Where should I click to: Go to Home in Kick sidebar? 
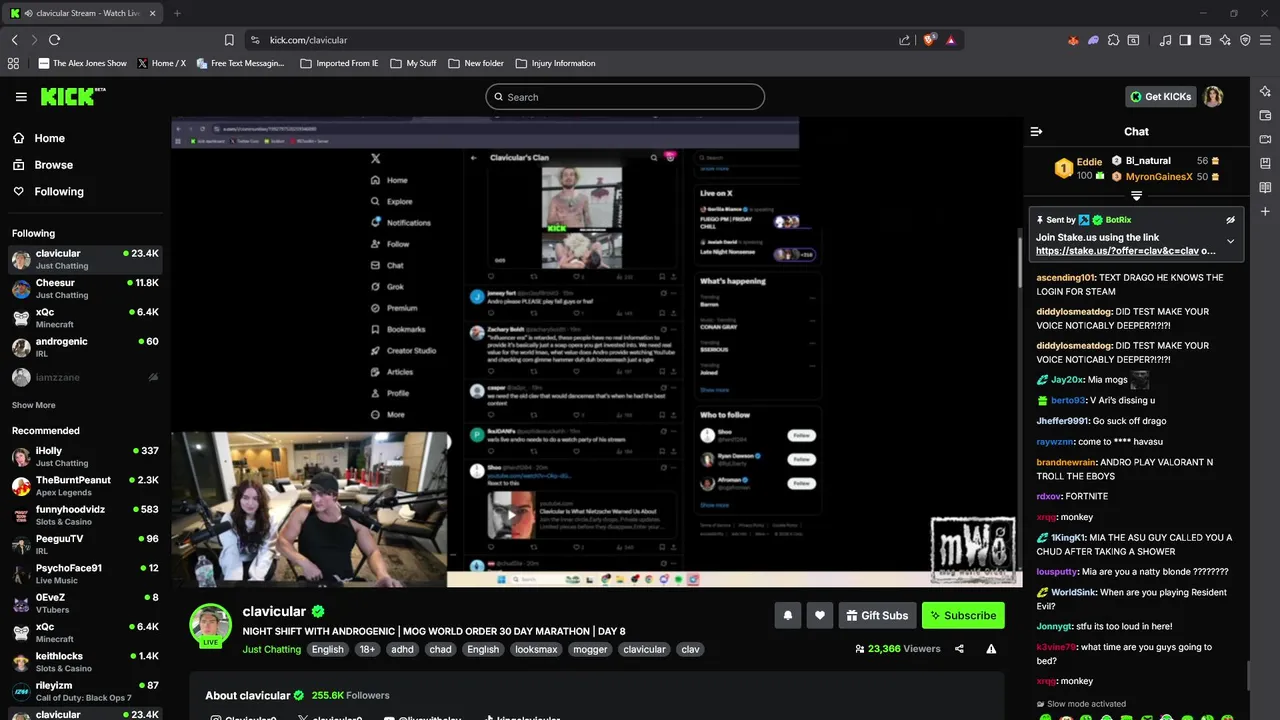(x=38, y=138)
